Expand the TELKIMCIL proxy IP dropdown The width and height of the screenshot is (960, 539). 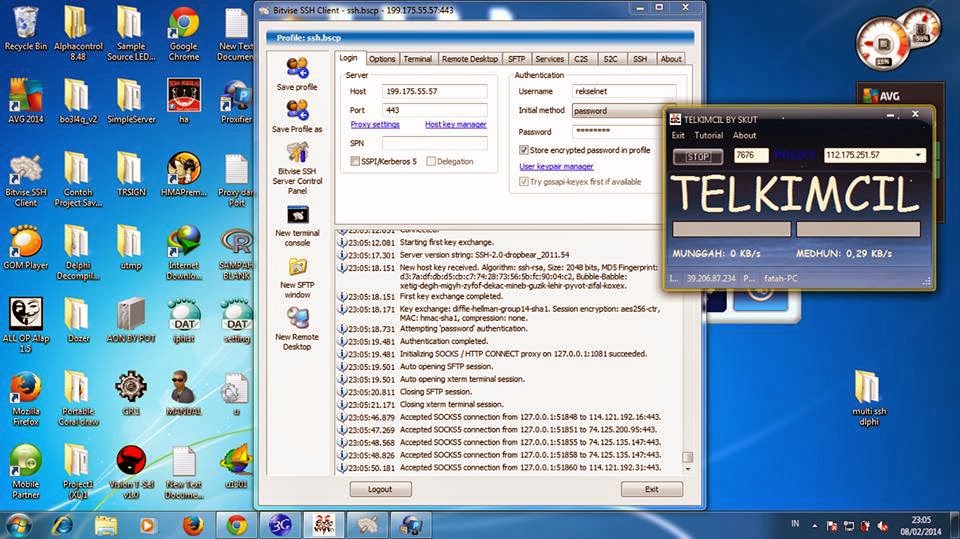[918, 155]
